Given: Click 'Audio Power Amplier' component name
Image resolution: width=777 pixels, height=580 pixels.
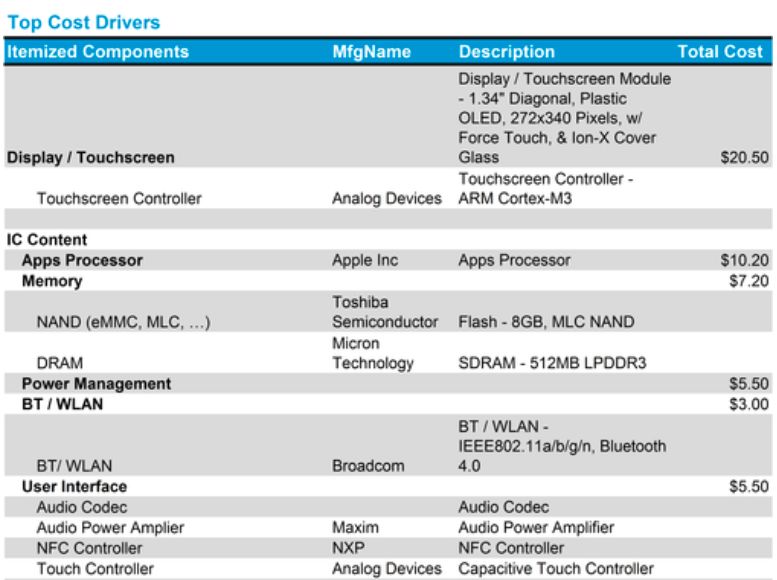Looking at the screenshot, I should tap(110, 528).
